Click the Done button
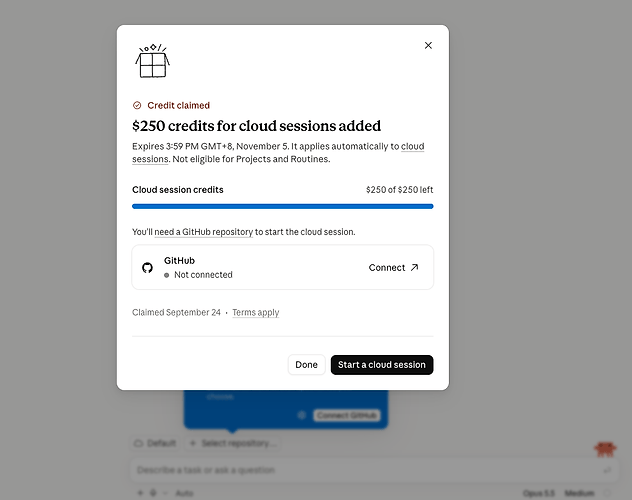The width and height of the screenshot is (632, 500). click(306, 365)
